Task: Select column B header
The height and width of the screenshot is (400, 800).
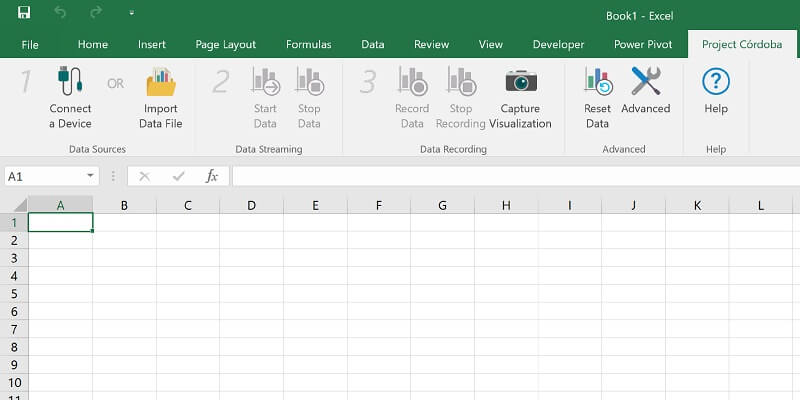Action: (124, 205)
